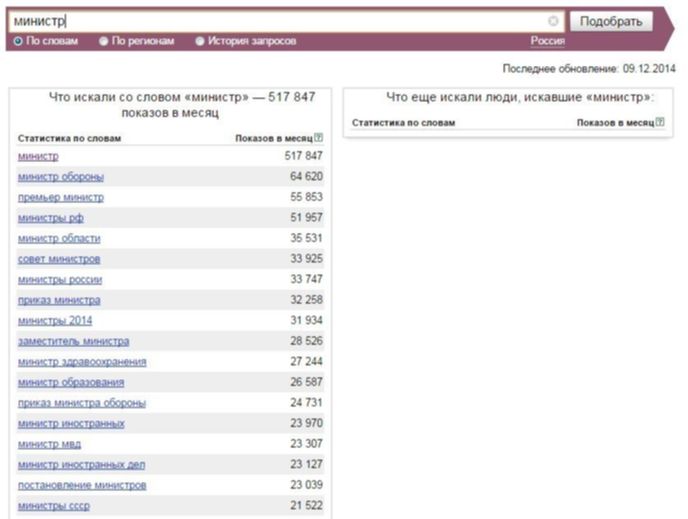Click the left 'Статистика по словам' column header
The image size is (688, 519).
click(69, 139)
